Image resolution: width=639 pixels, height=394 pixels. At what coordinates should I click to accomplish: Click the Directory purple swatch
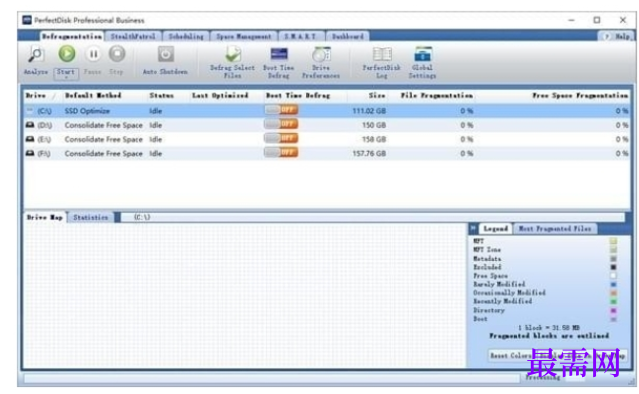613,310
